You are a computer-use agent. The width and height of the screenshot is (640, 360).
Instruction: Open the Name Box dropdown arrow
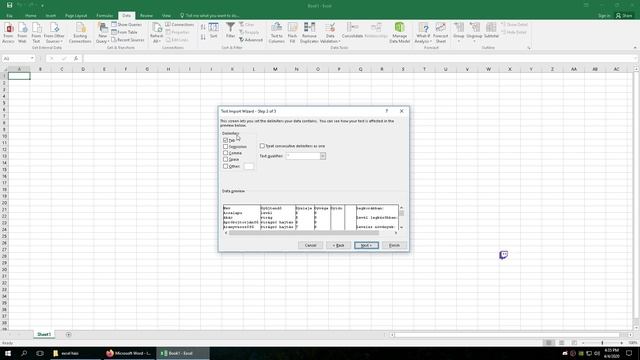coord(32,59)
